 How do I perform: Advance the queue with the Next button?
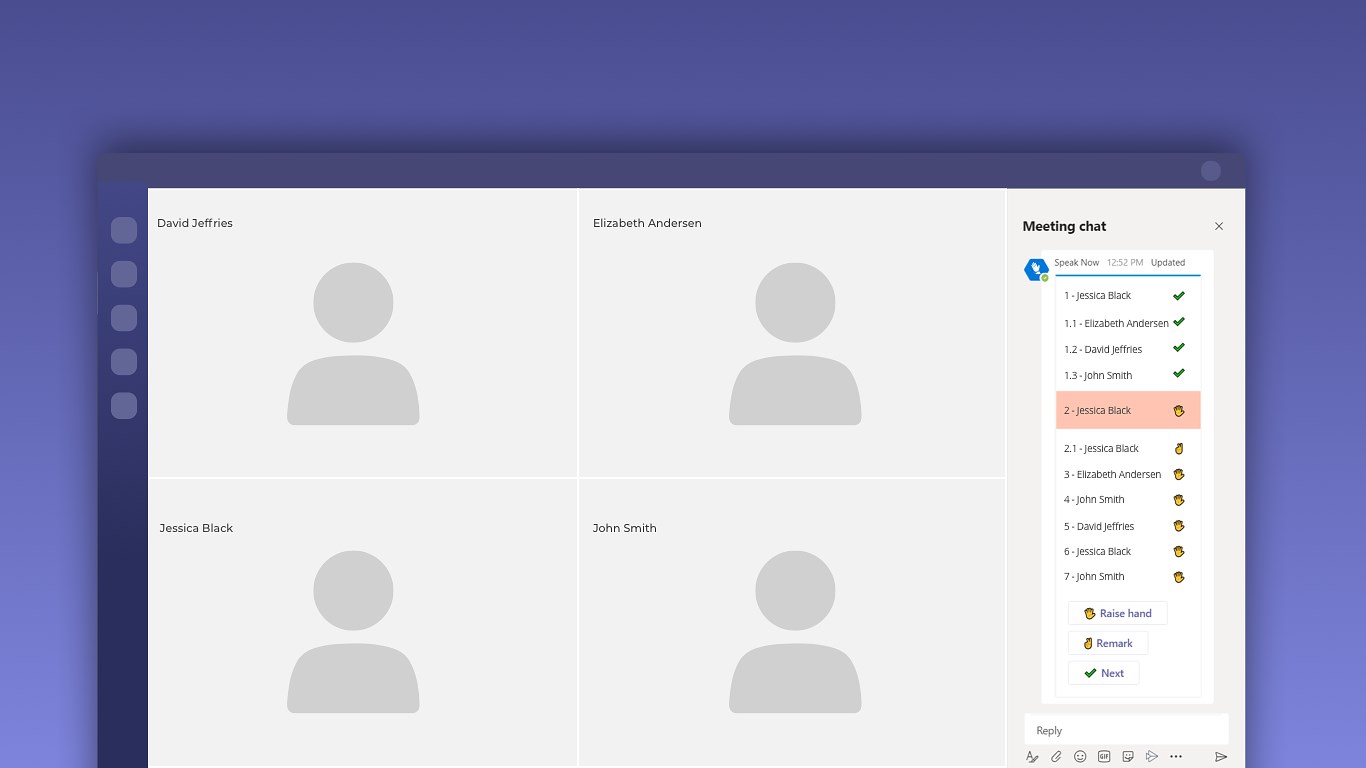pos(1104,673)
